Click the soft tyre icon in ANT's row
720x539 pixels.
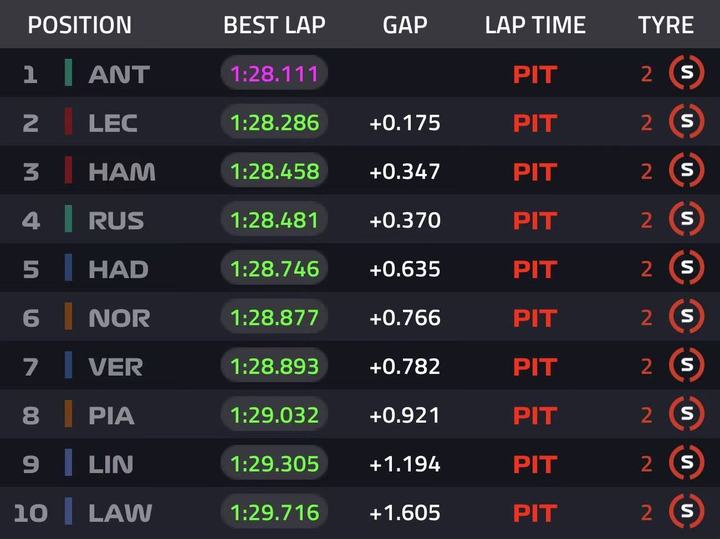point(686,73)
